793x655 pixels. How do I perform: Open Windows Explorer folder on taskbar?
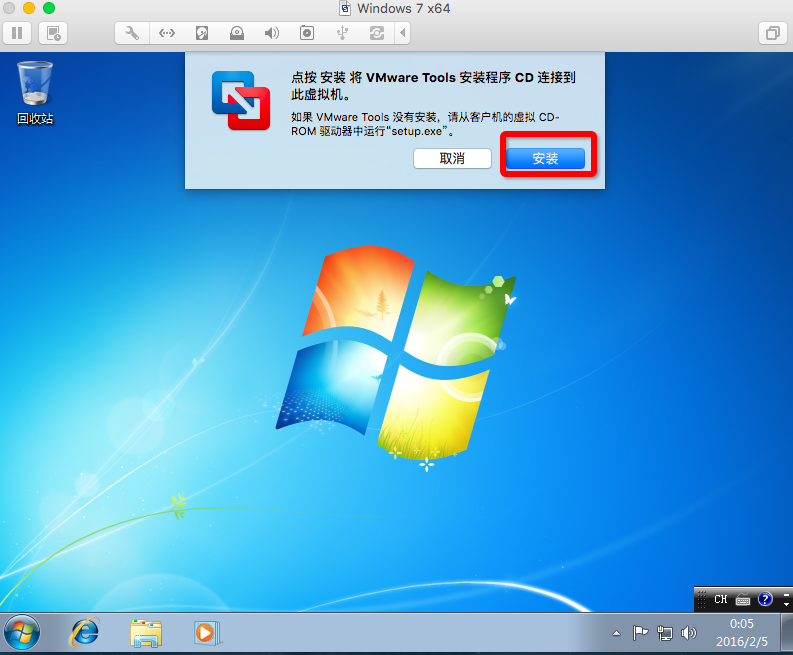[x=146, y=633]
